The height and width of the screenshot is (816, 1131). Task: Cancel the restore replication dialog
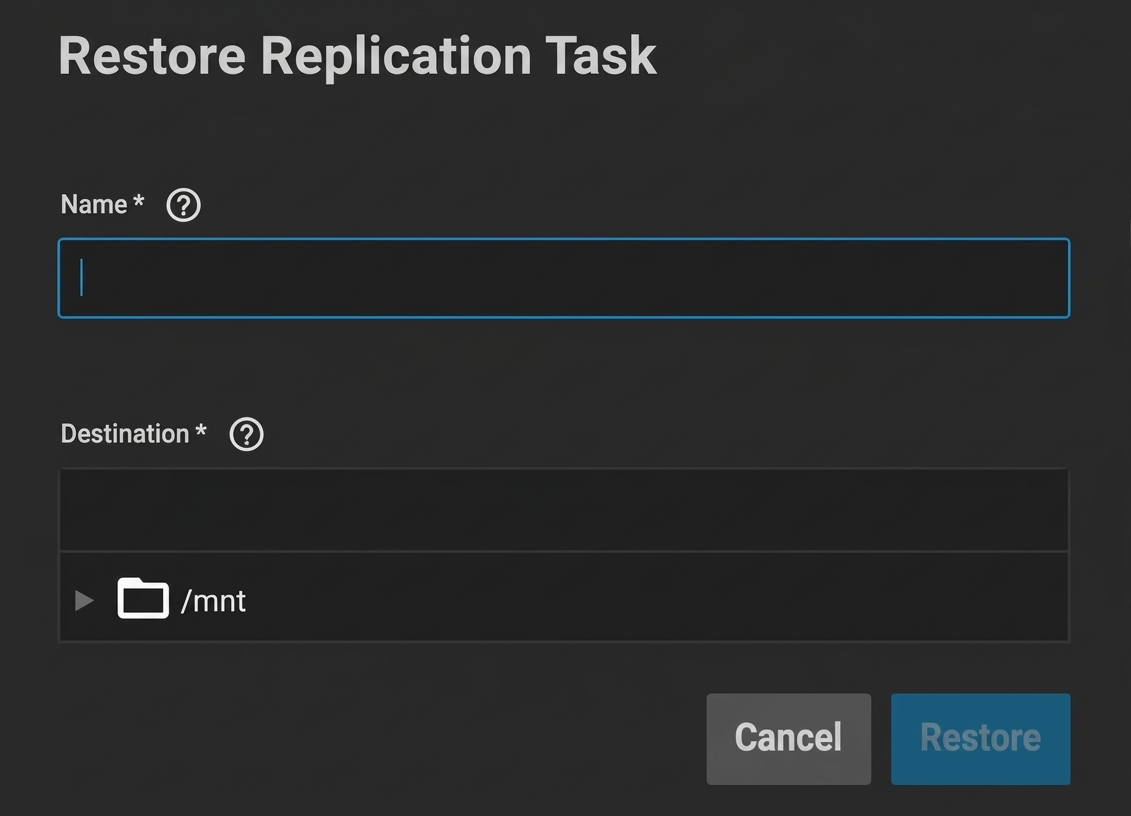pos(788,739)
